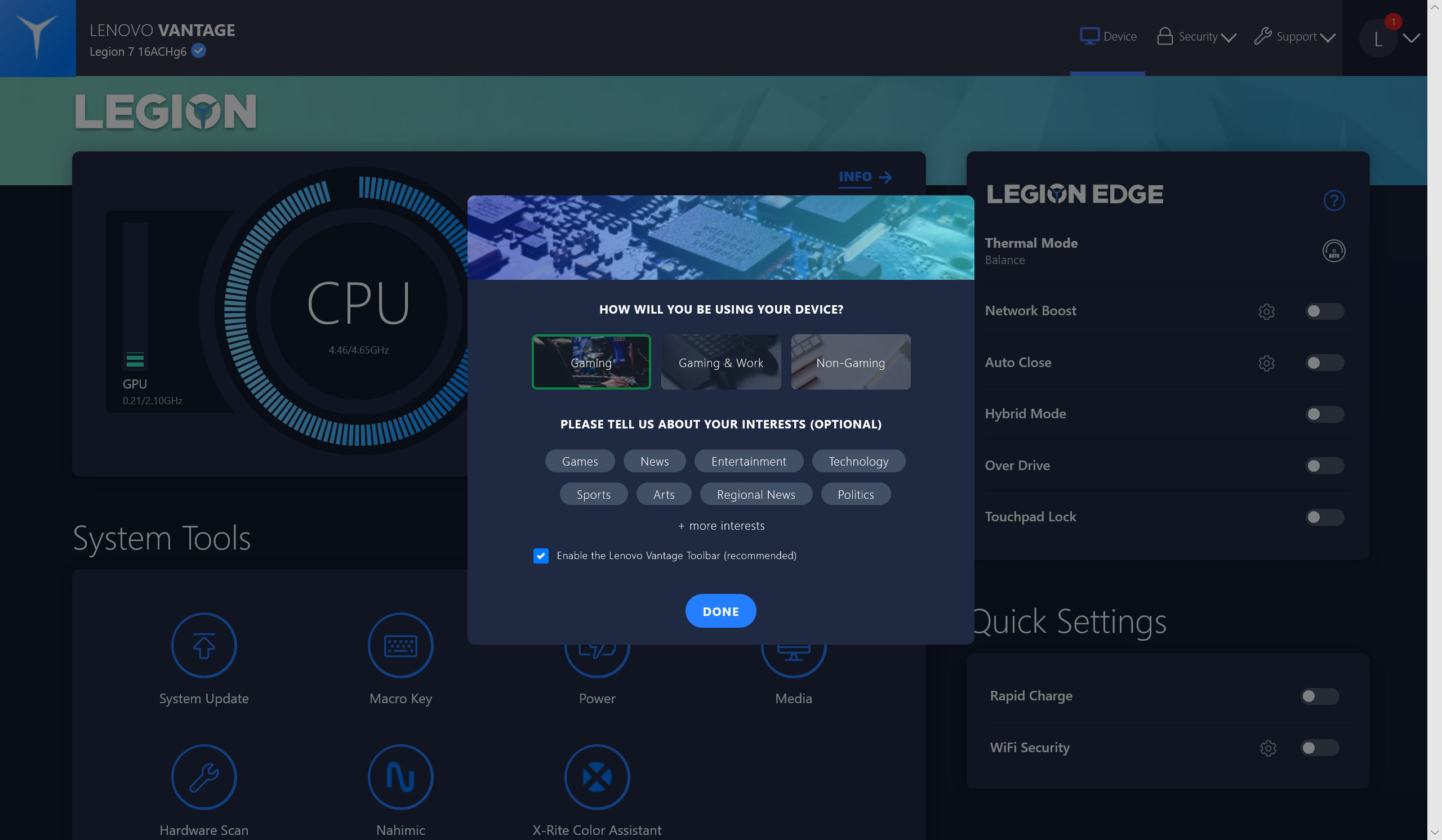This screenshot has height=840, width=1442.
Task: Click the DONE button
Action: pyautogui.click(x=720, y=611)
